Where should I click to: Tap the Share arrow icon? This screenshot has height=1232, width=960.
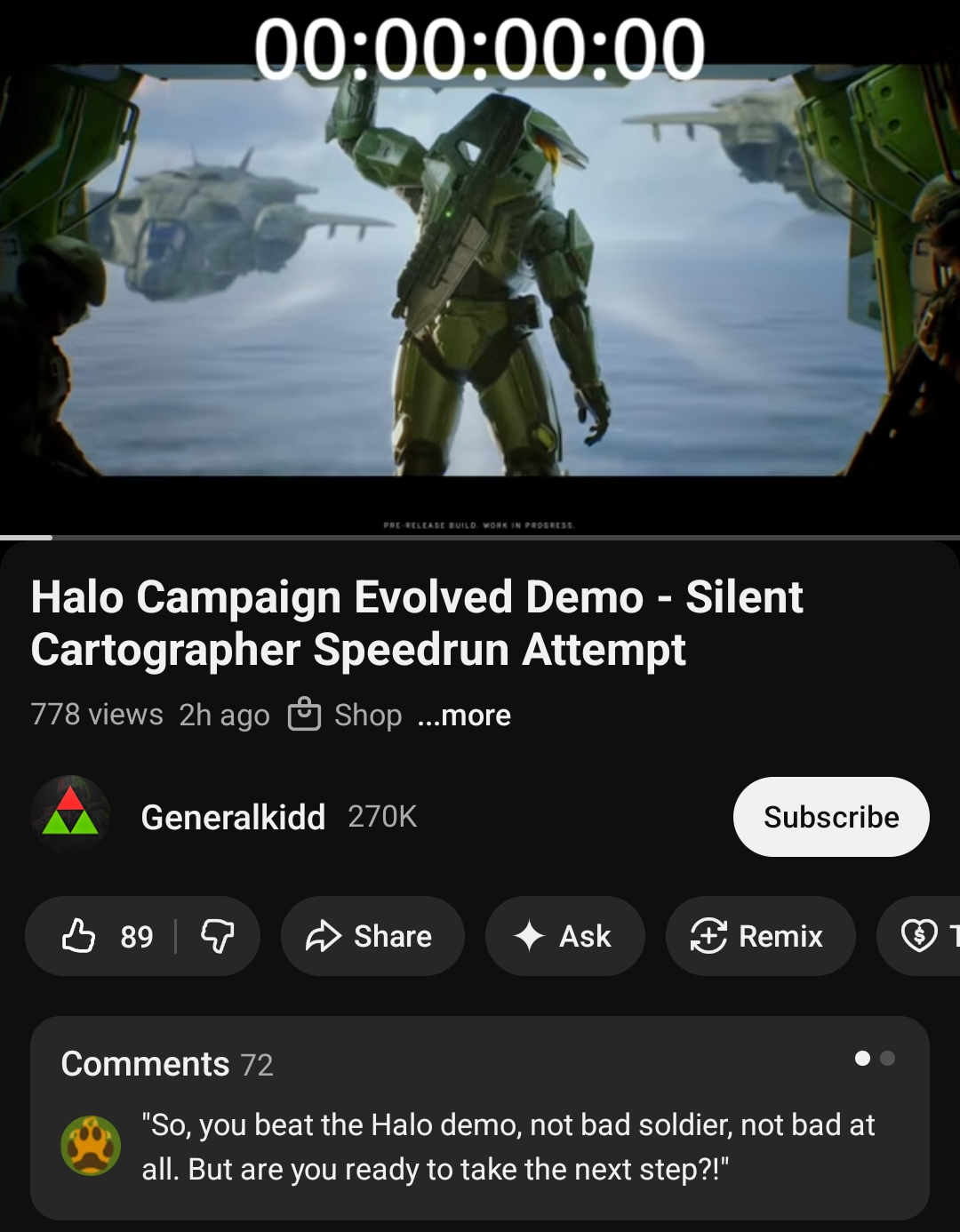pyautogui.click(x=324, y=936)
